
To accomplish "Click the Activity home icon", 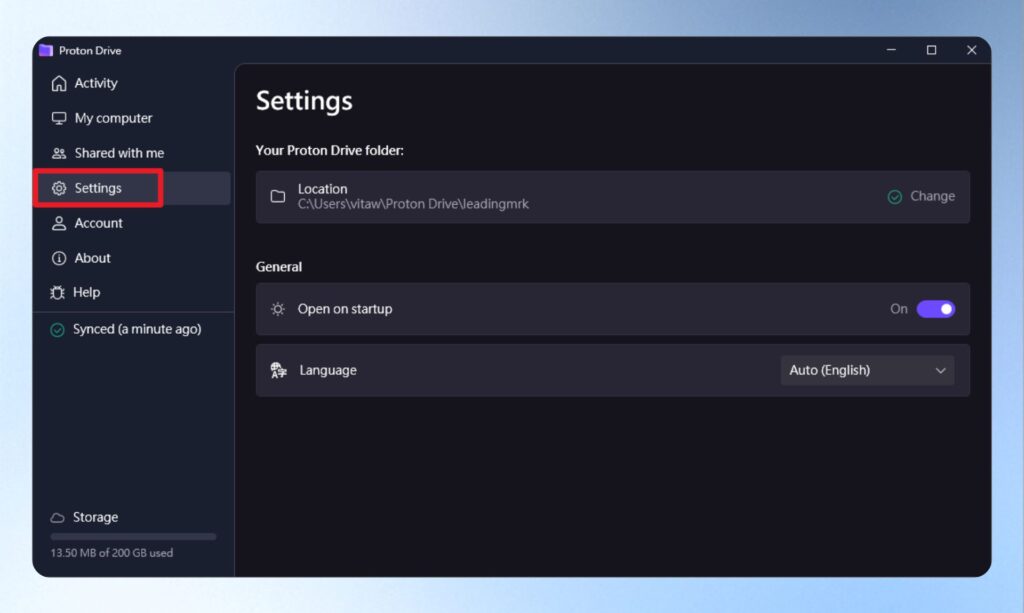I will 59,84.
